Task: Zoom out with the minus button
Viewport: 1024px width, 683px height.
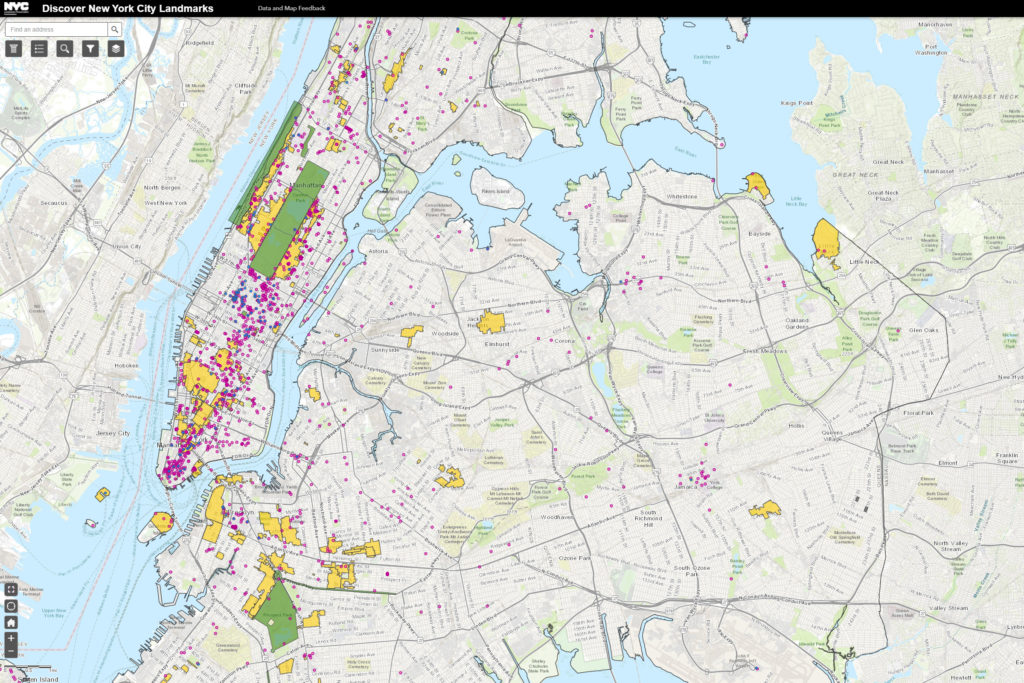Action: click(11, 651)
